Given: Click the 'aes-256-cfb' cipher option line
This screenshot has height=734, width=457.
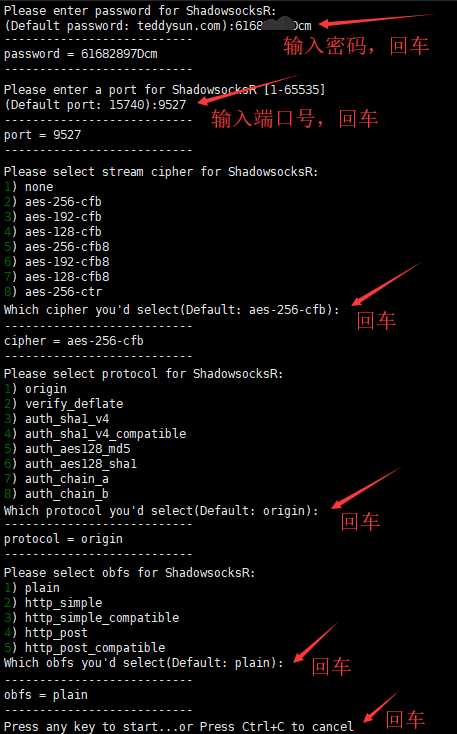Looking at the screenshot, I should pos(53,202).
